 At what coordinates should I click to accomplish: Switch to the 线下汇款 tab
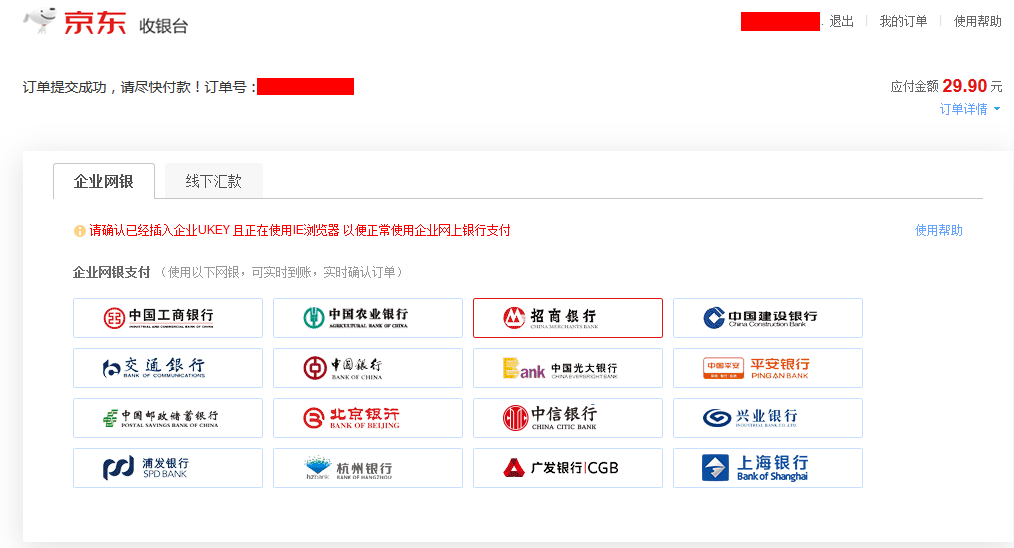[213, 181]
